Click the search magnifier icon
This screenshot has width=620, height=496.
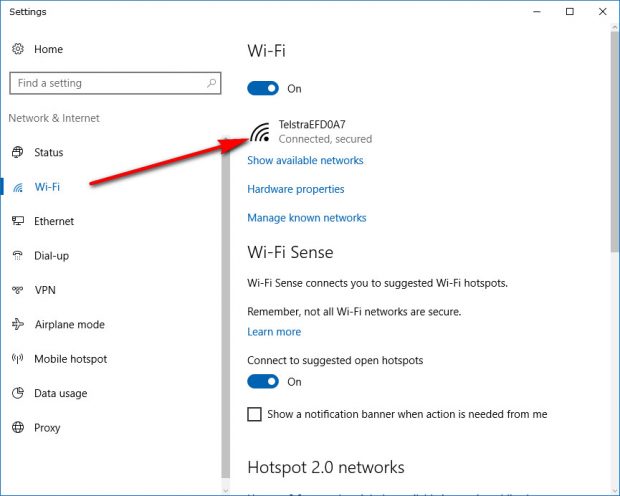point(211,83)
